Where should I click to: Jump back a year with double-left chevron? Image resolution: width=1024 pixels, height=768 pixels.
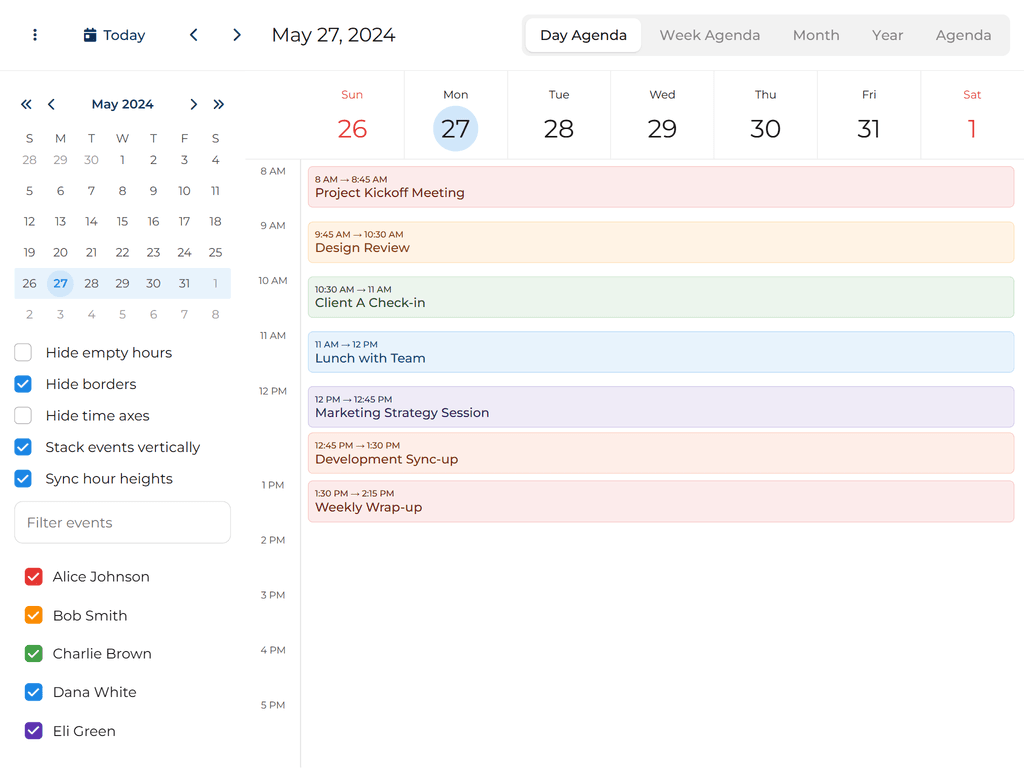pyautogui.click(x=26, y=104)
